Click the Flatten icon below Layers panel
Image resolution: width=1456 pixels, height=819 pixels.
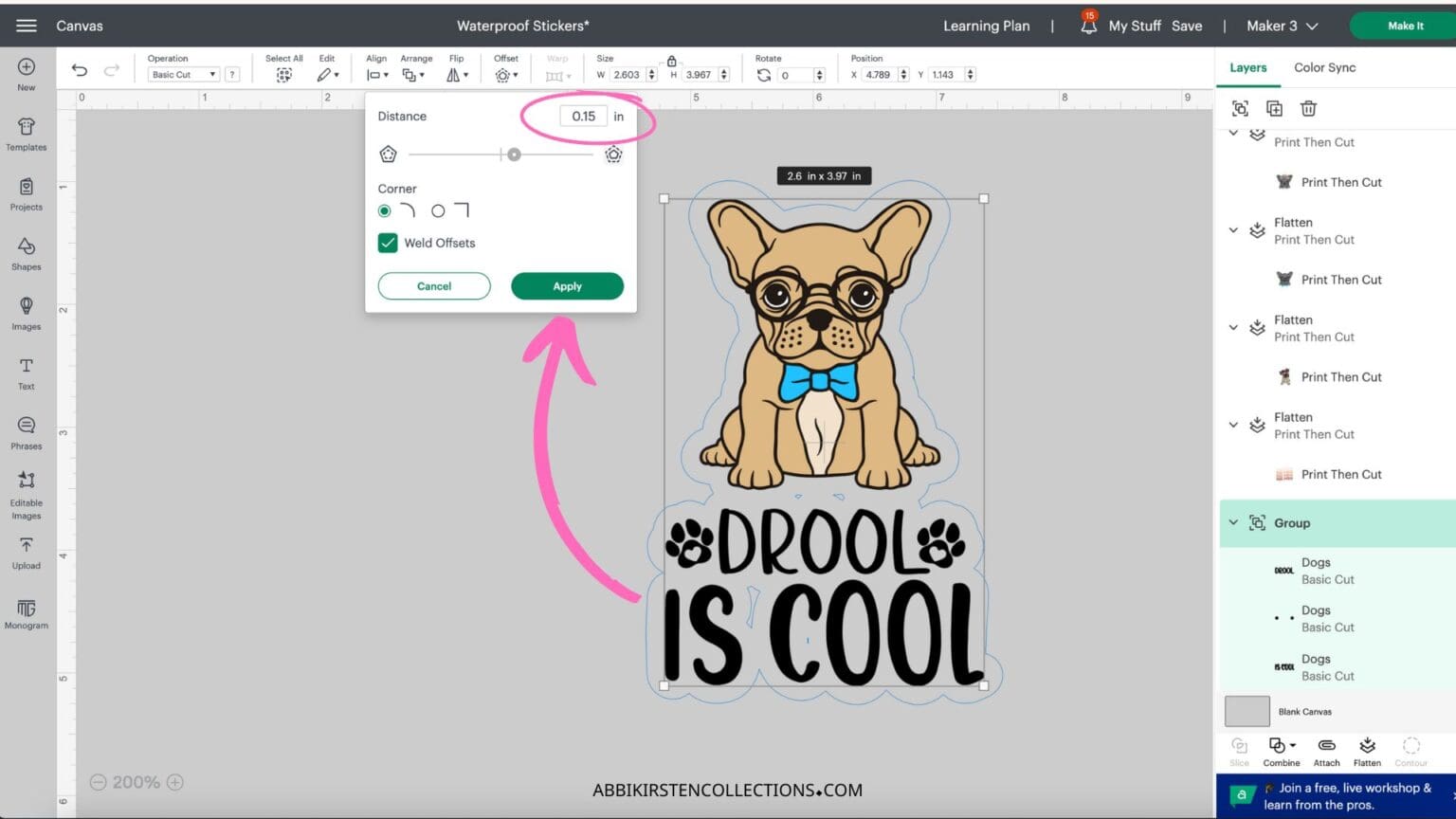click(x=1367, y=749)
